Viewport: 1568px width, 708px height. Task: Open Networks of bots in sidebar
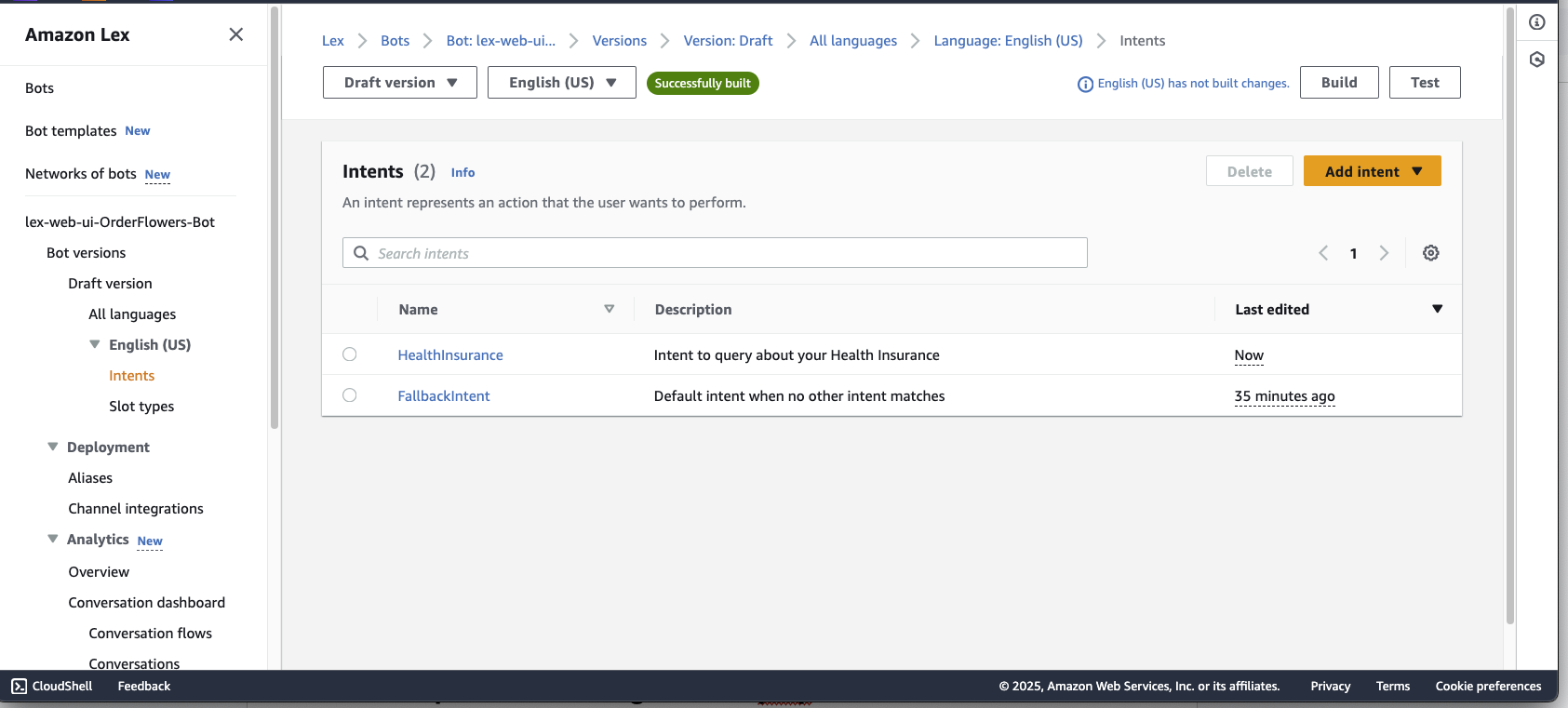point(81,174)
